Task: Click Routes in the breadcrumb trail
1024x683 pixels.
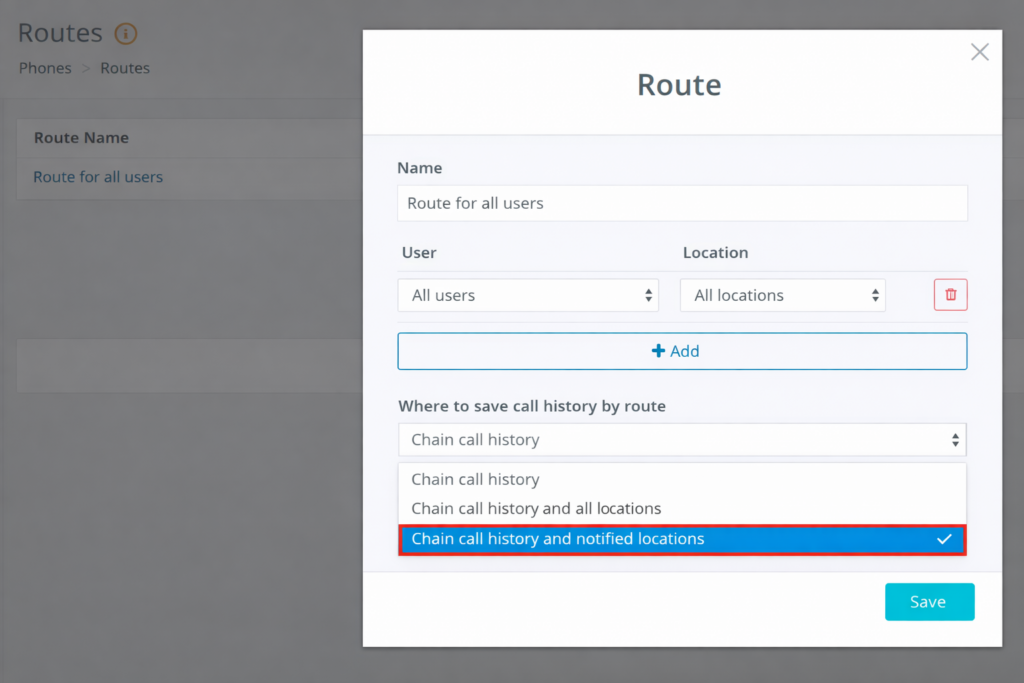Action: tap(125, 68)
